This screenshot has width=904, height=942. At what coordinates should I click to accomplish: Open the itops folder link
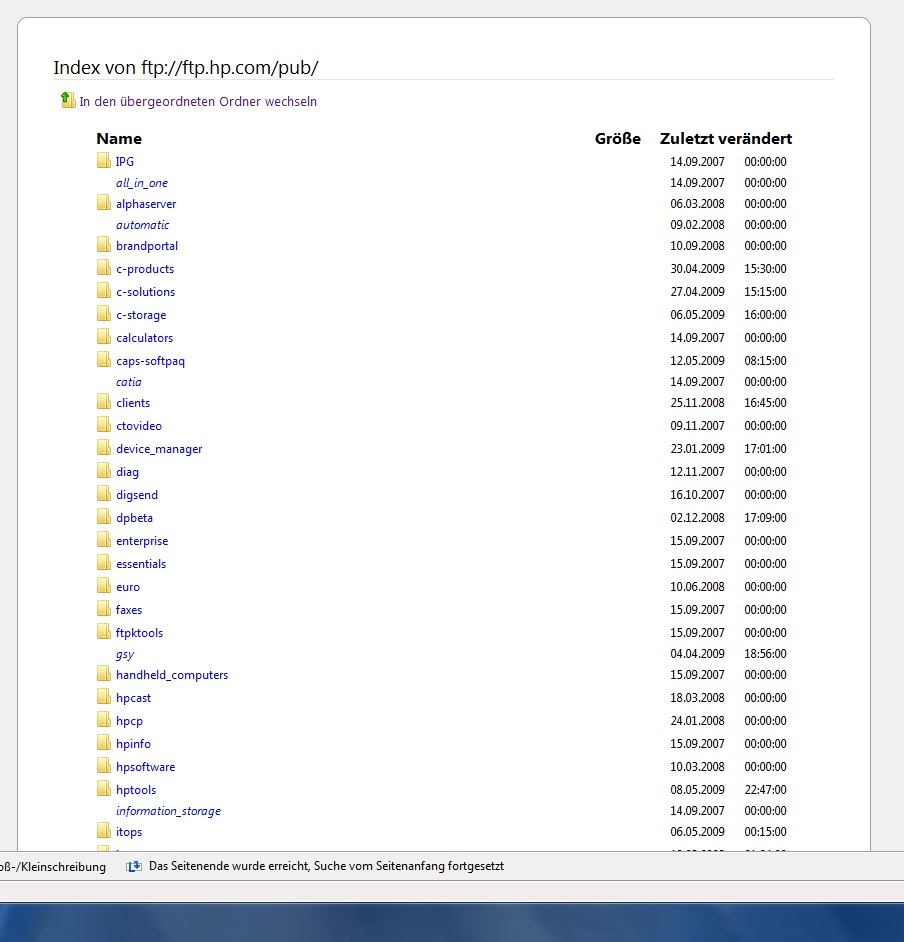(129, 832)
